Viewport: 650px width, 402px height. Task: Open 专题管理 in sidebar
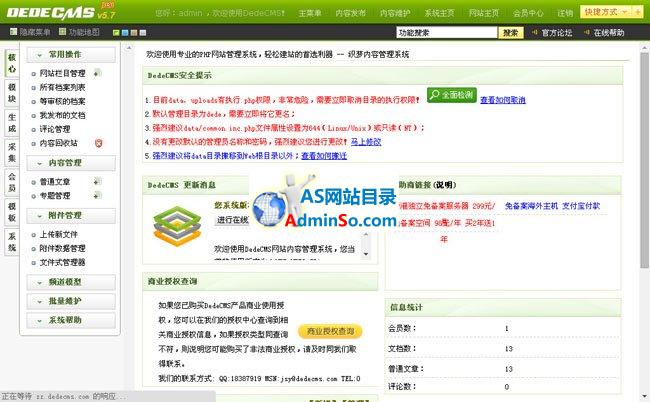coord(55,196)
